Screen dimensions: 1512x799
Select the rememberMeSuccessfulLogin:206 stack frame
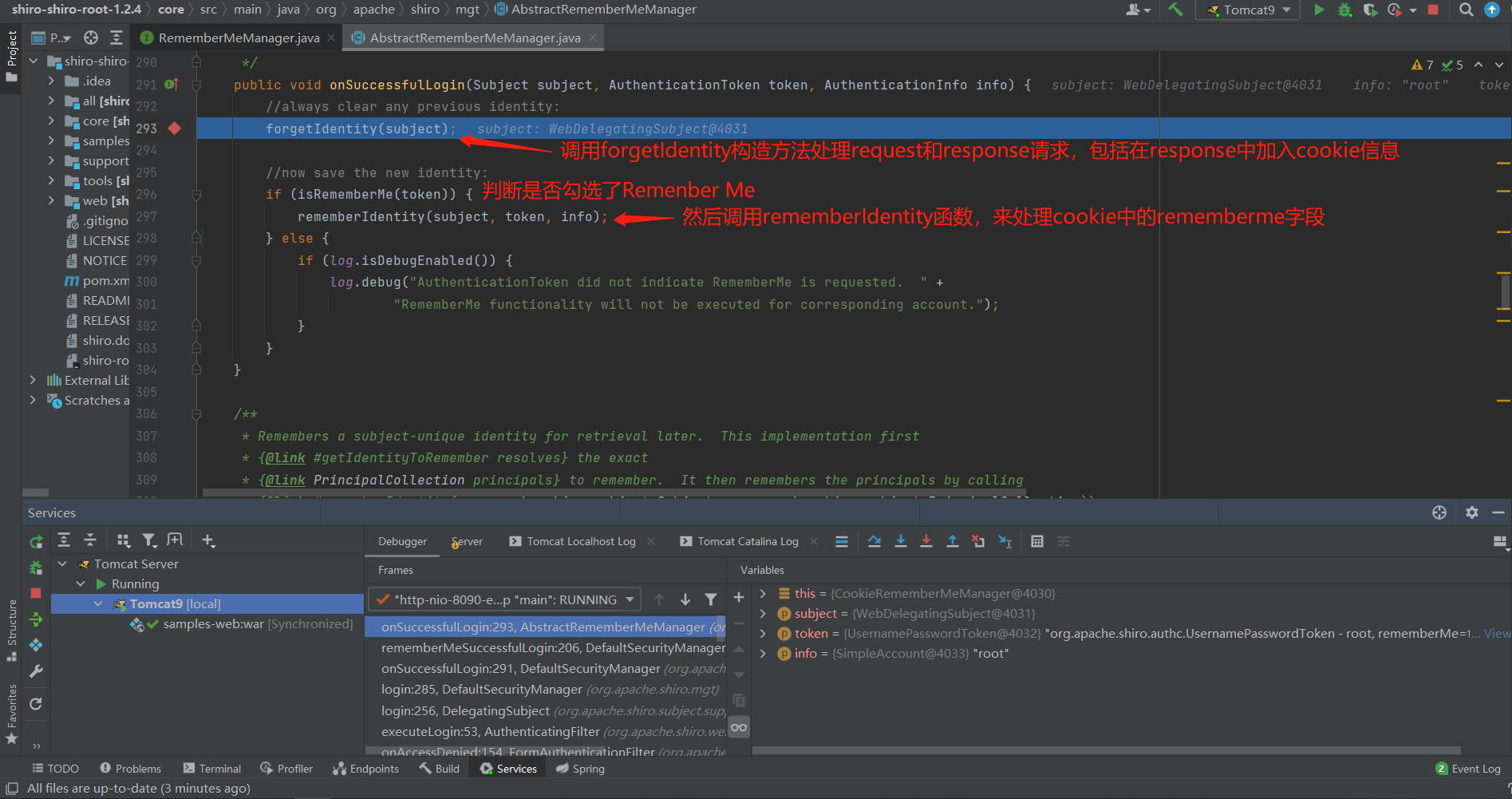[546, 647]
